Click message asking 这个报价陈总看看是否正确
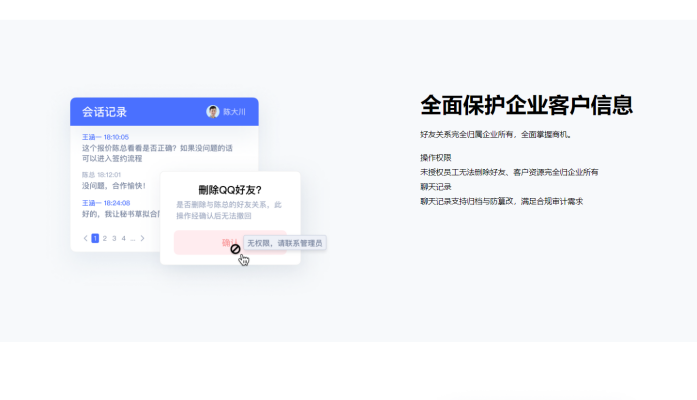Viewport: 697px width, 400px height. 157,153
